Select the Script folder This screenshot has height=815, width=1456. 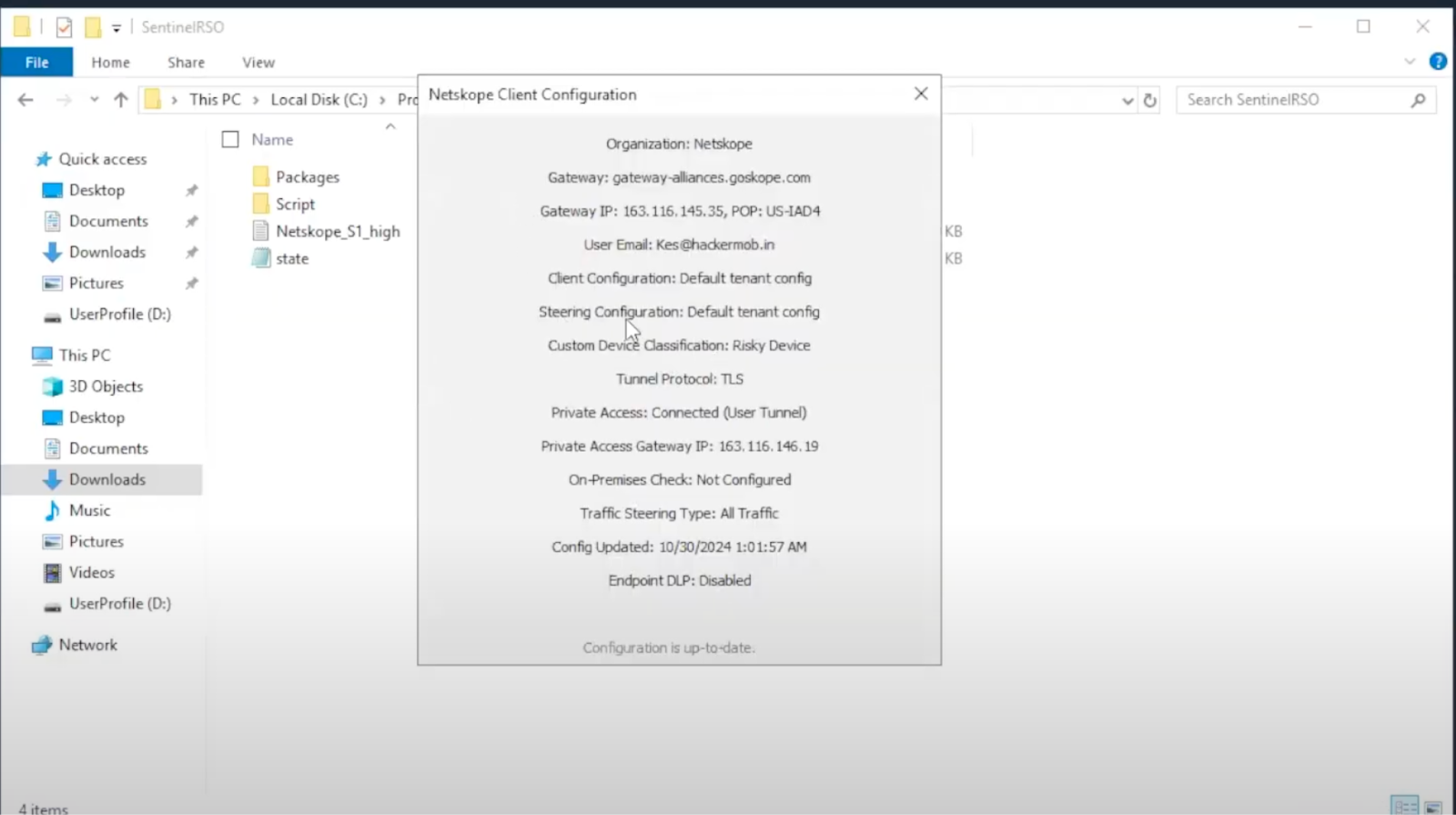[x=284, y=204]
